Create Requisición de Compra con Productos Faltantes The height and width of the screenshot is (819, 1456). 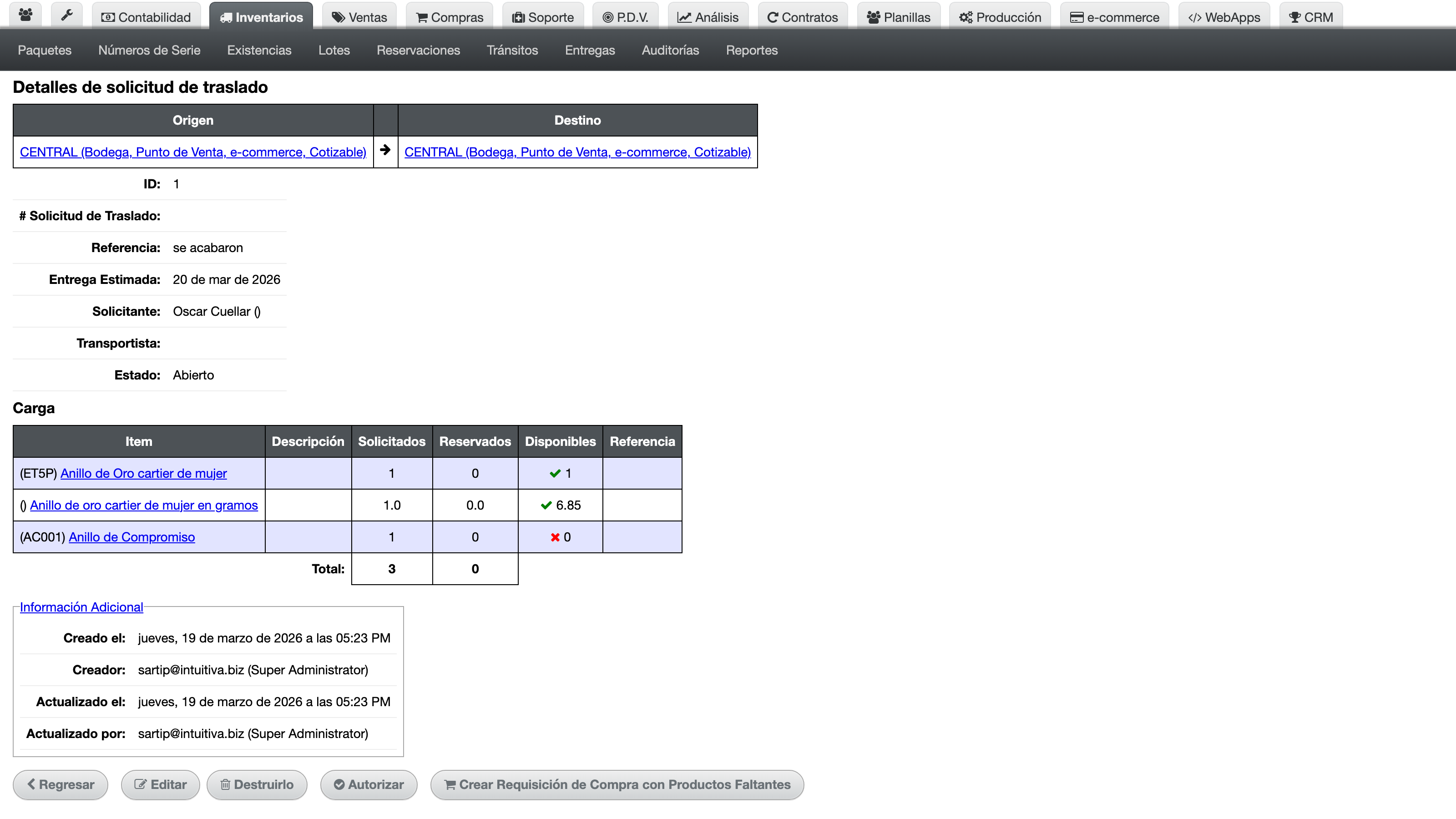pyautogui.click(x=617, y=784)
